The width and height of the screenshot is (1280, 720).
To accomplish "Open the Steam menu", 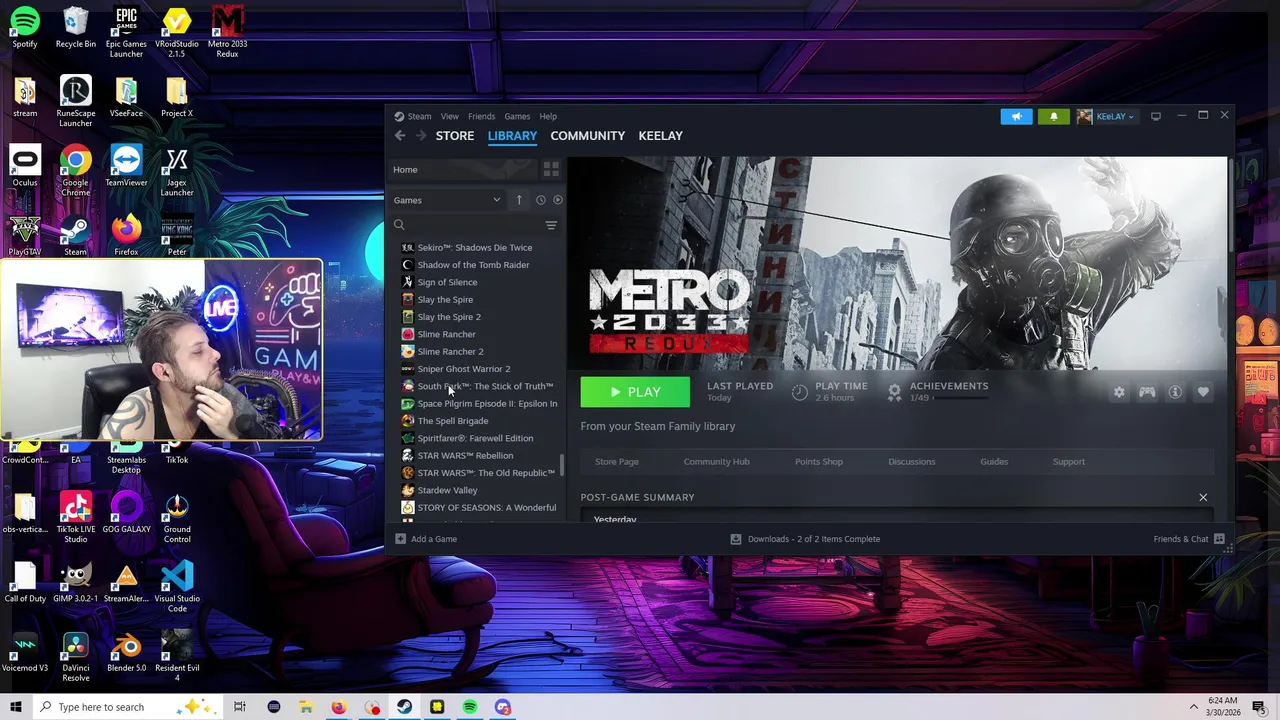I will click(413, 116).
